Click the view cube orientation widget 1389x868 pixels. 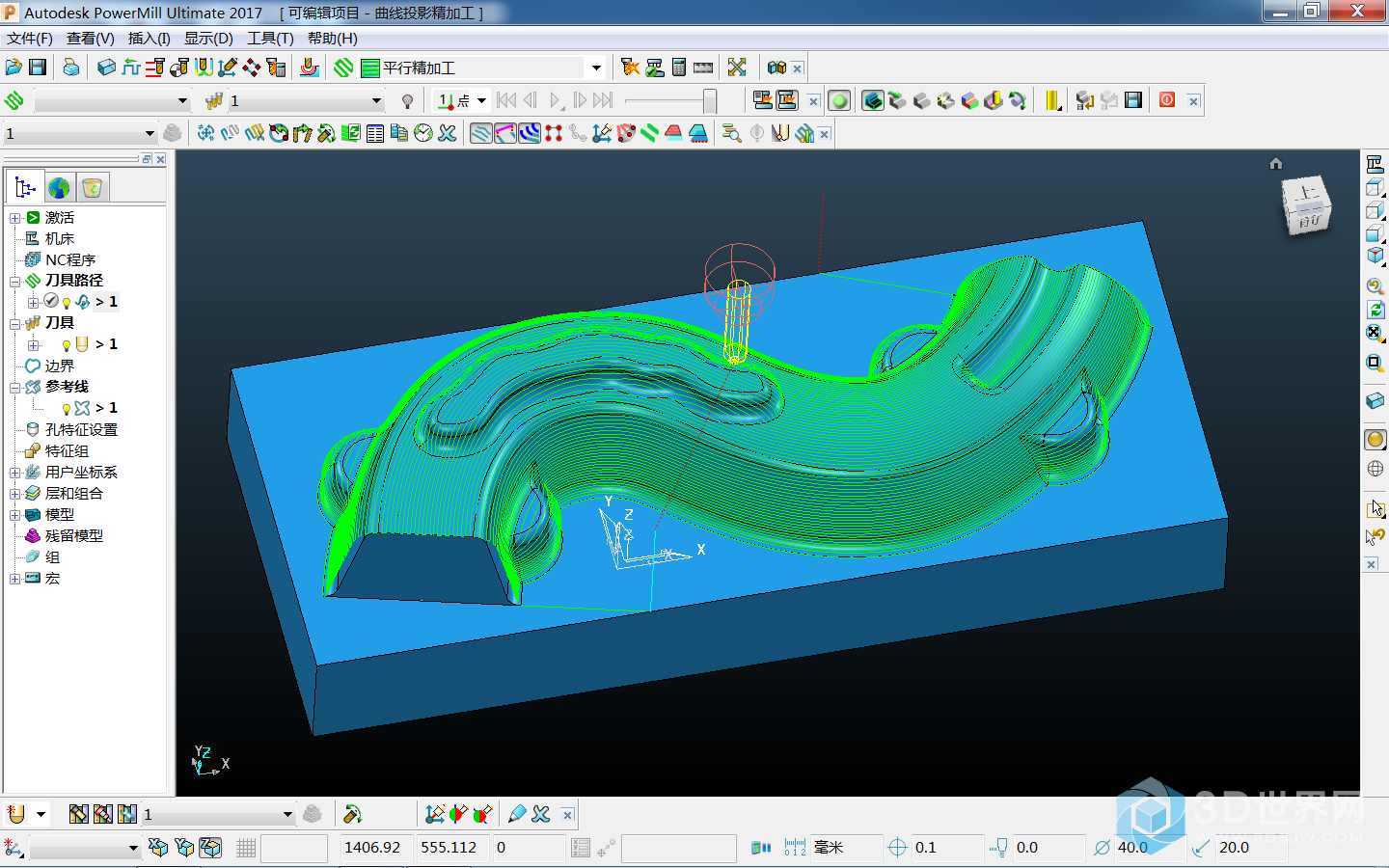1307,205
